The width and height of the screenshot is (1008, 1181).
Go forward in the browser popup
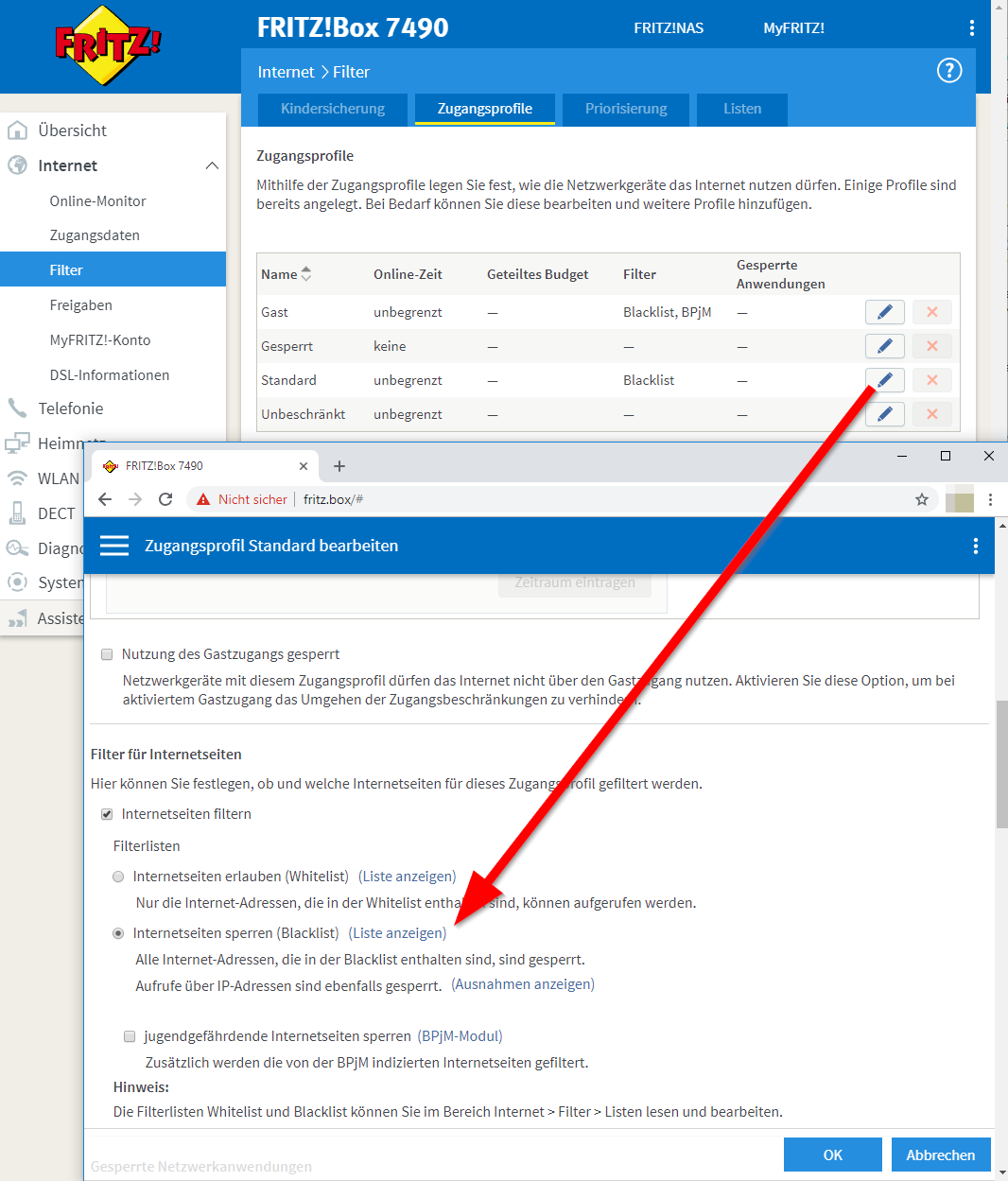135,499
